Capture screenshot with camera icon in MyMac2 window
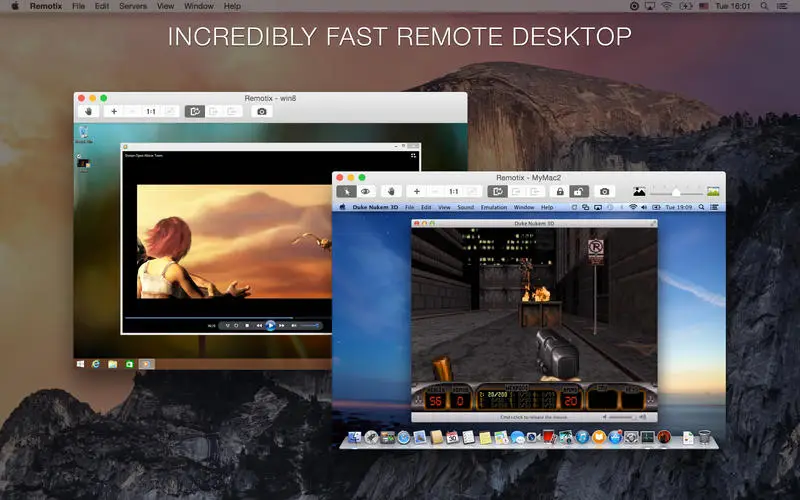The image size is (800, 500). [605, 191]
